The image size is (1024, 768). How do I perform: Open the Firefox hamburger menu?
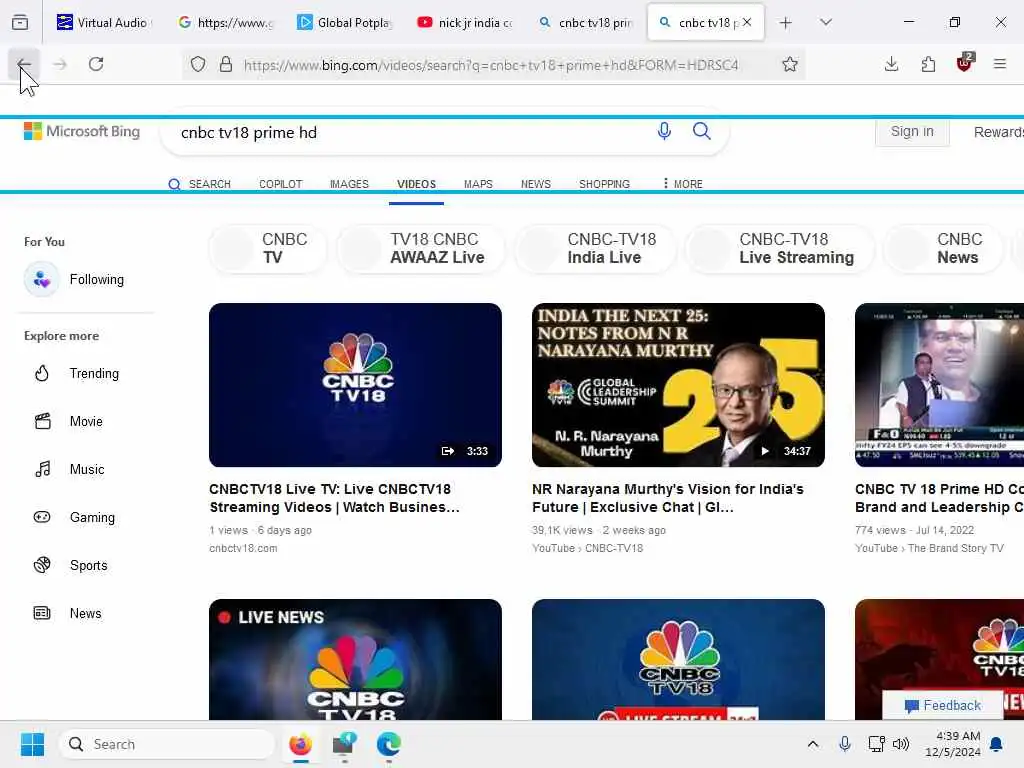(x=1000, y=64)
